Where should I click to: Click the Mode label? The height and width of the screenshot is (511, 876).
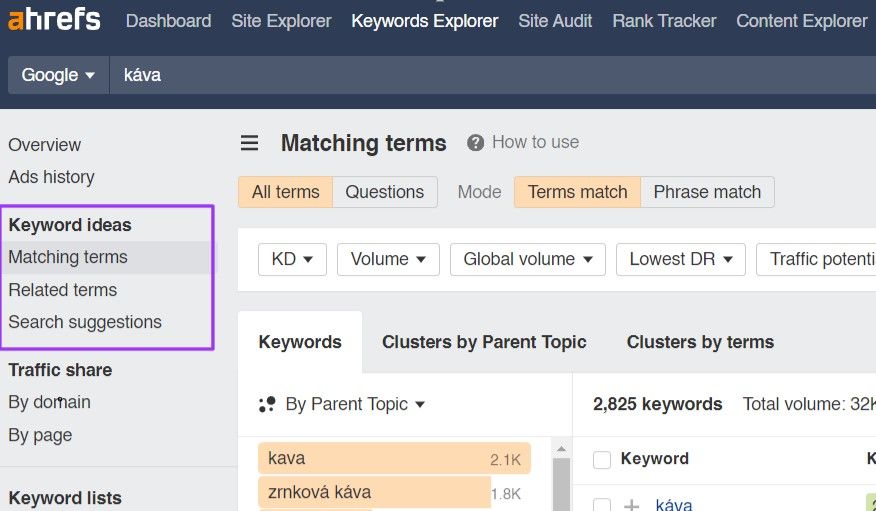[479, 192]
